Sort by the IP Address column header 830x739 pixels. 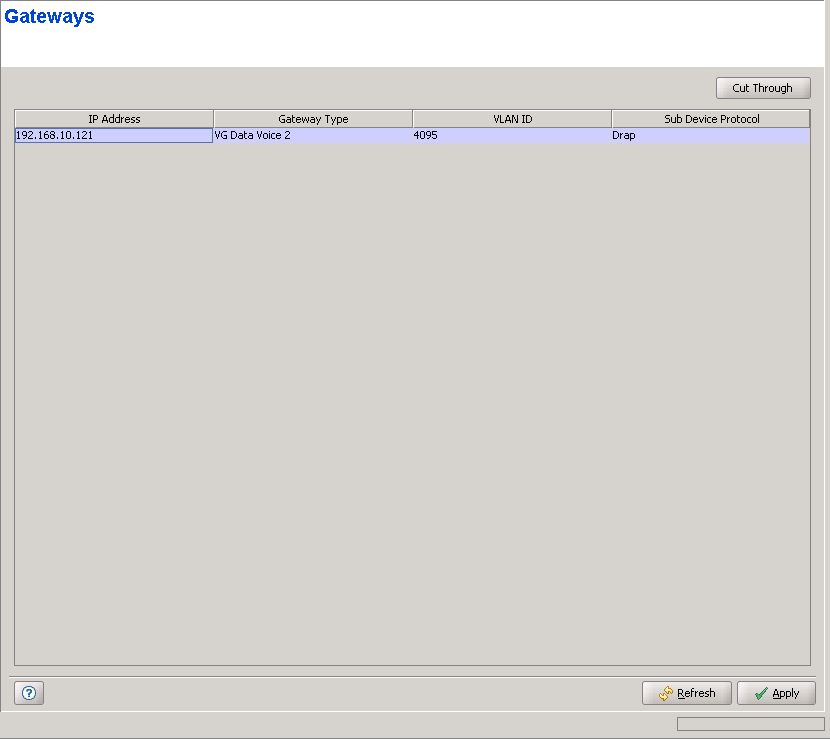pos(114,119)
